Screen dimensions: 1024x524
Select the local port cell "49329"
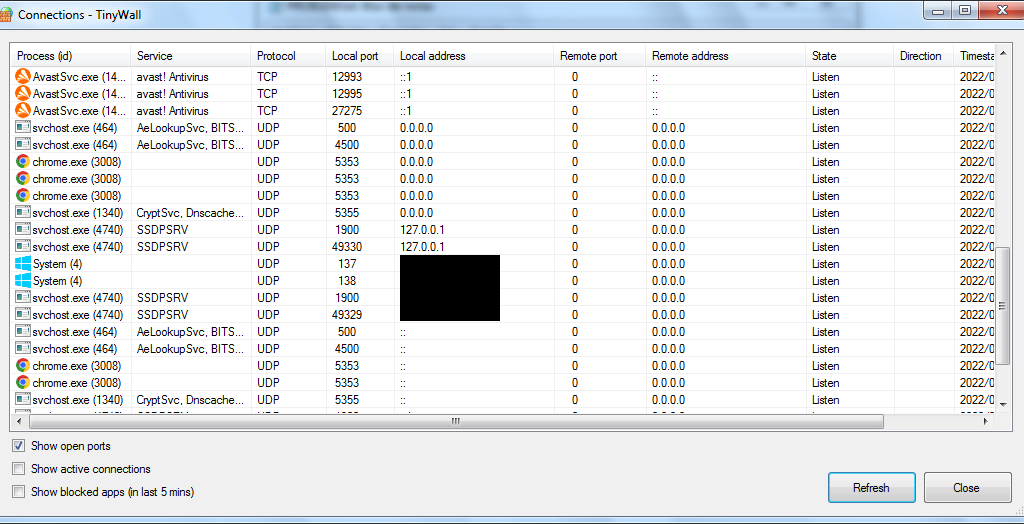[347, 314]
